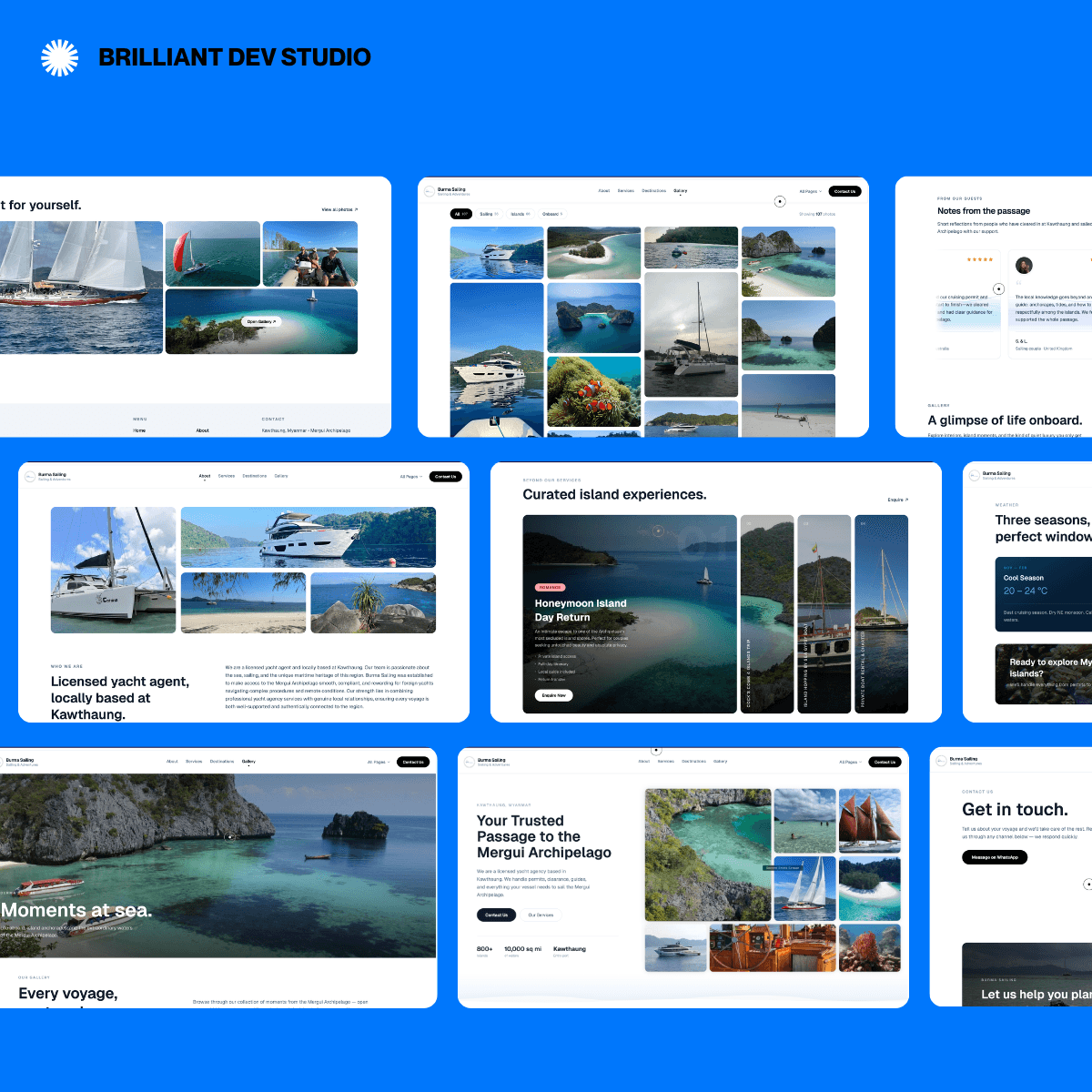Image resolution: width=1092 pixels, height=1092 pixels.
Task: Click the five-star rating on testimonial card
Action: [980, 259]
